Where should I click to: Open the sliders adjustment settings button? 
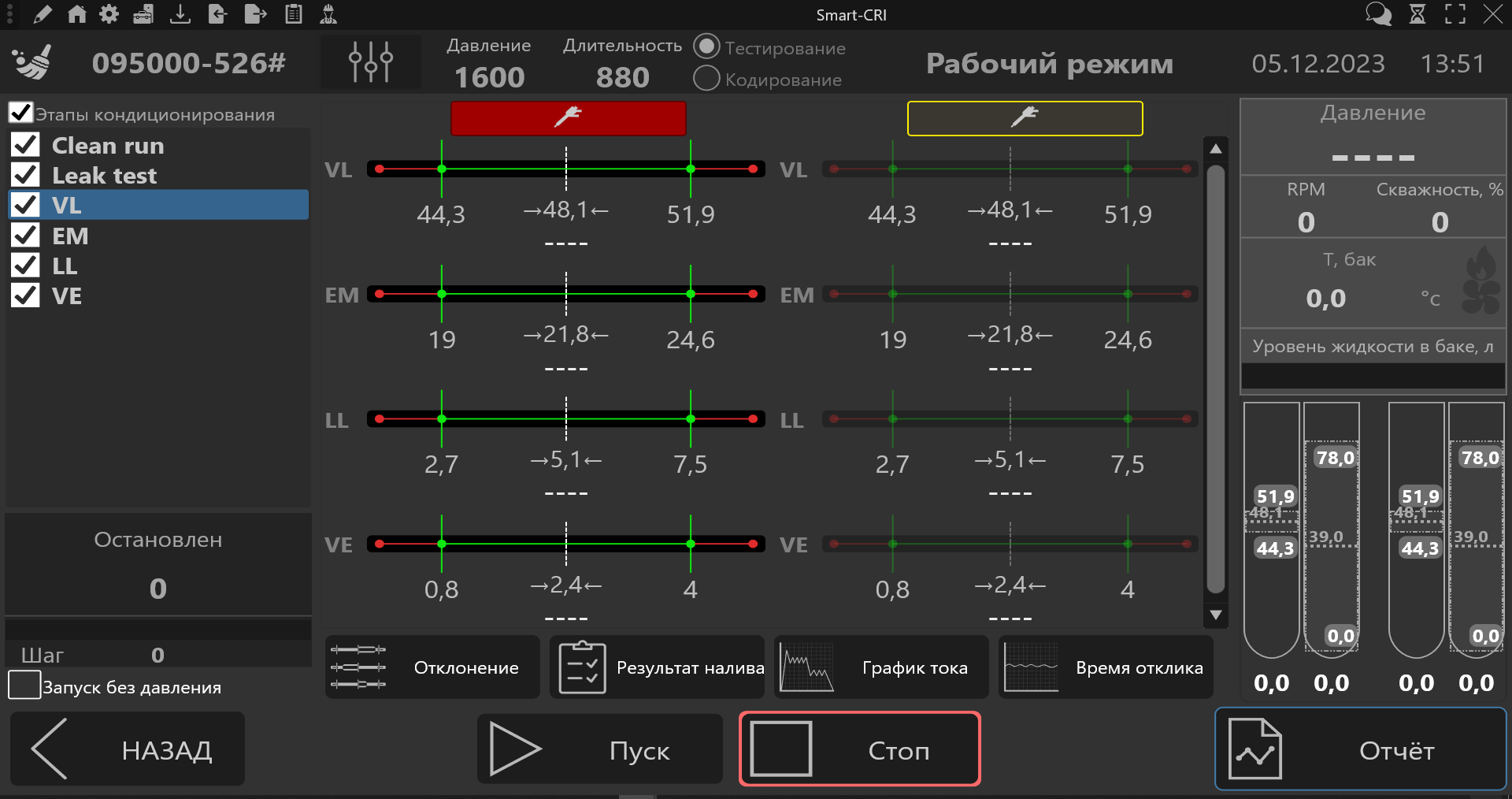click(x=371, y=61)
